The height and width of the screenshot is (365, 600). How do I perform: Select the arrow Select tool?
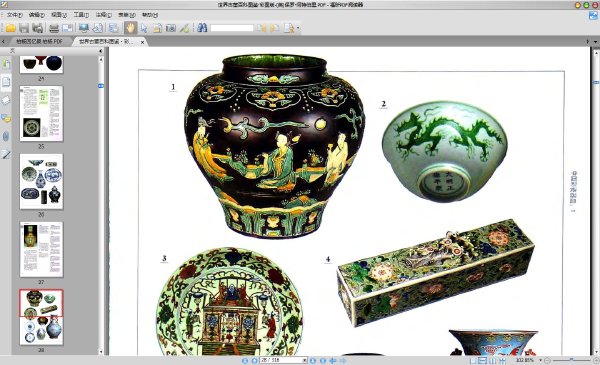point(144,28)
